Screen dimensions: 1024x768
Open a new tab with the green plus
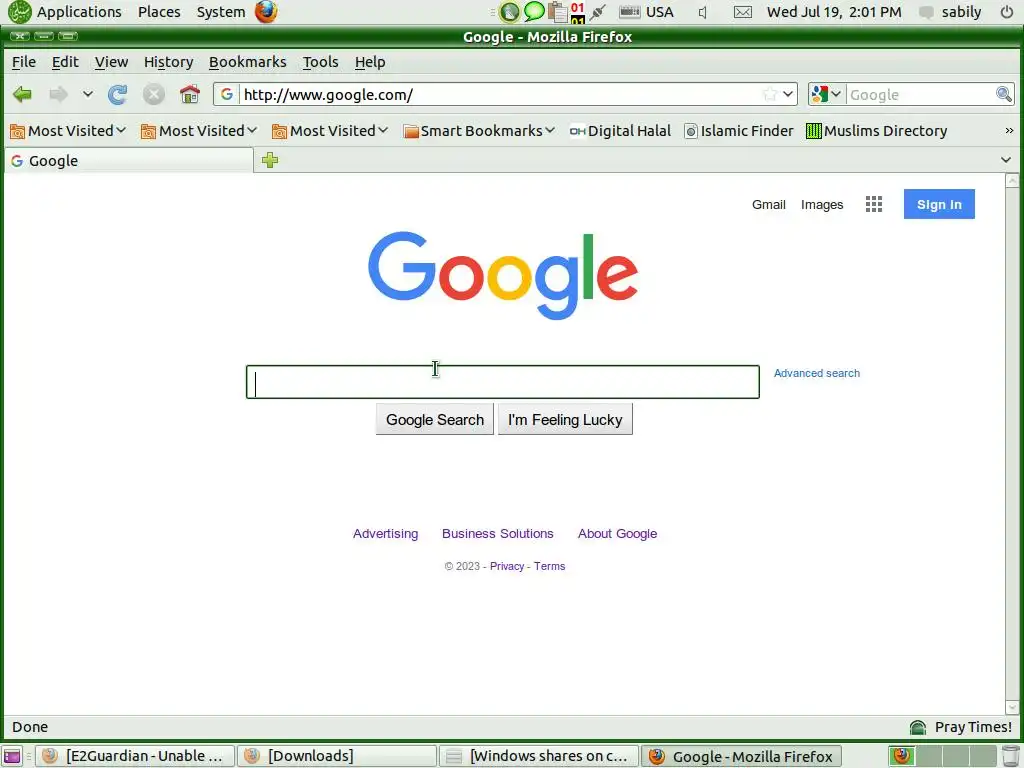coord(270,160)
